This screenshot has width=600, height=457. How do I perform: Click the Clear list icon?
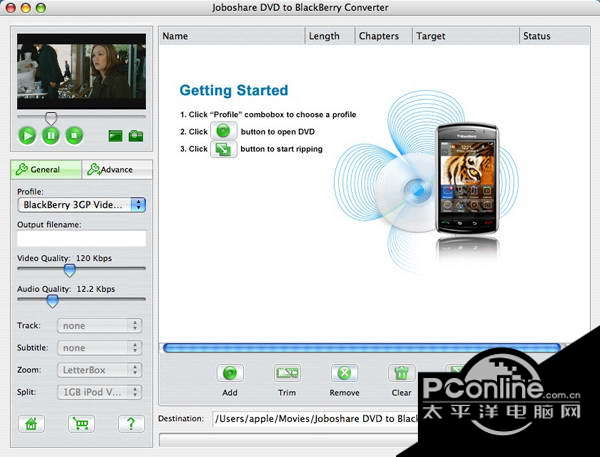click(x=401, y=373)
